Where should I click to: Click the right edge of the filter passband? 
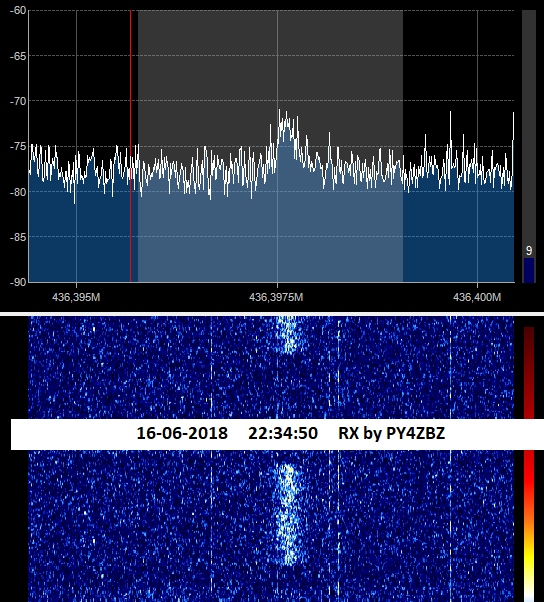[403, 146]
